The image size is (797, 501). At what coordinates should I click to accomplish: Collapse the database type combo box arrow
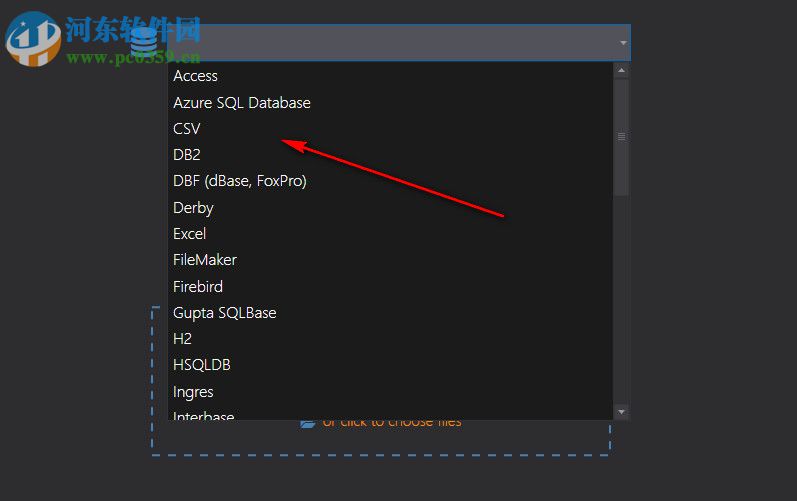(x=623, y=43)
